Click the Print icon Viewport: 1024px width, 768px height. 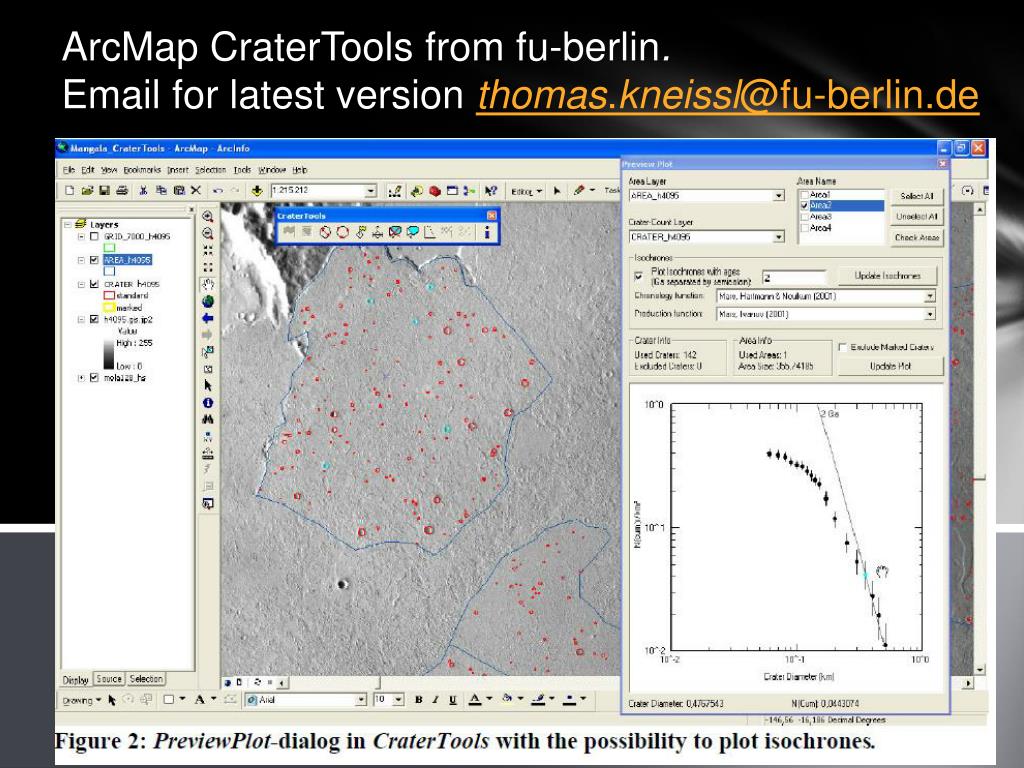point(121,191)
